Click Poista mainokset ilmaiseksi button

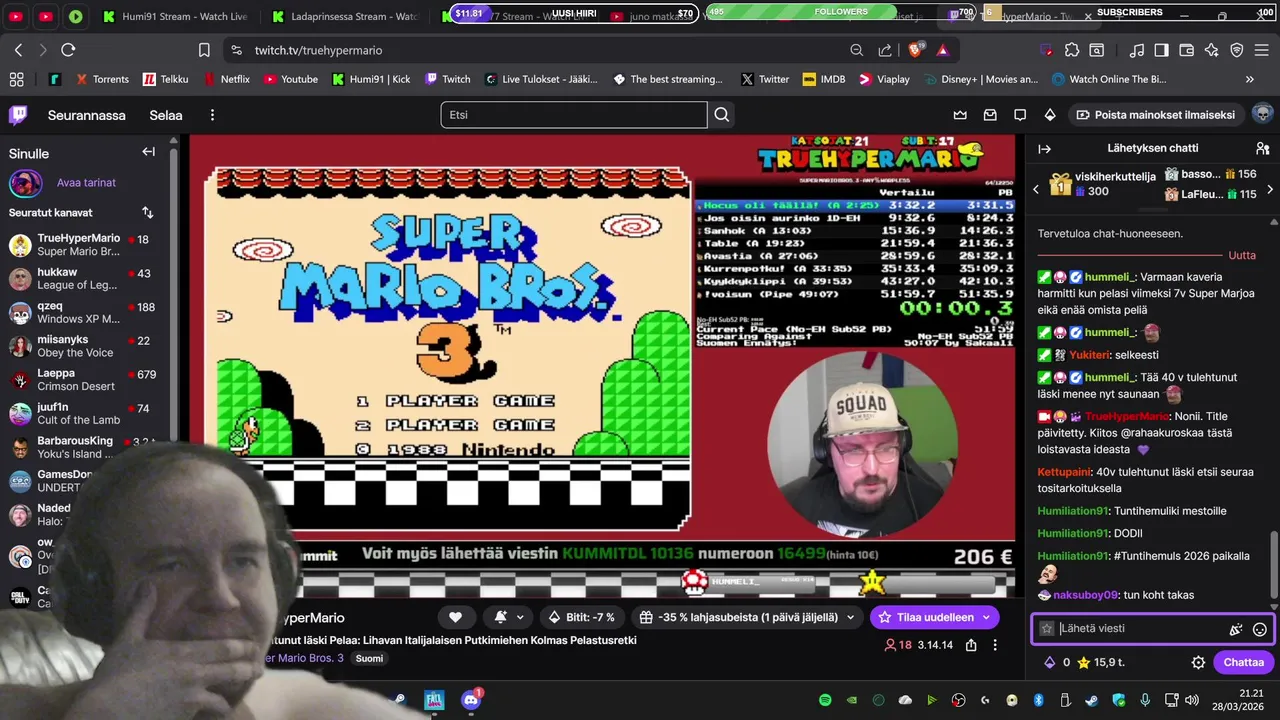(1157, 115)
